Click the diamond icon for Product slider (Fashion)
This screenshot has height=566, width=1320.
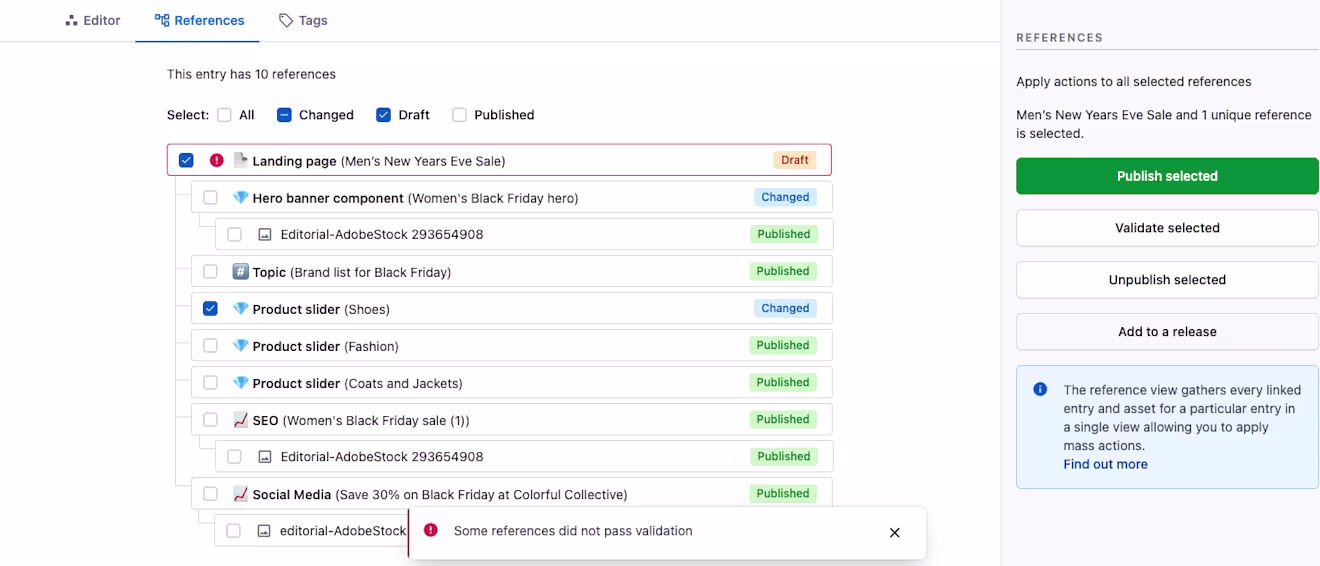click(240, 346)
